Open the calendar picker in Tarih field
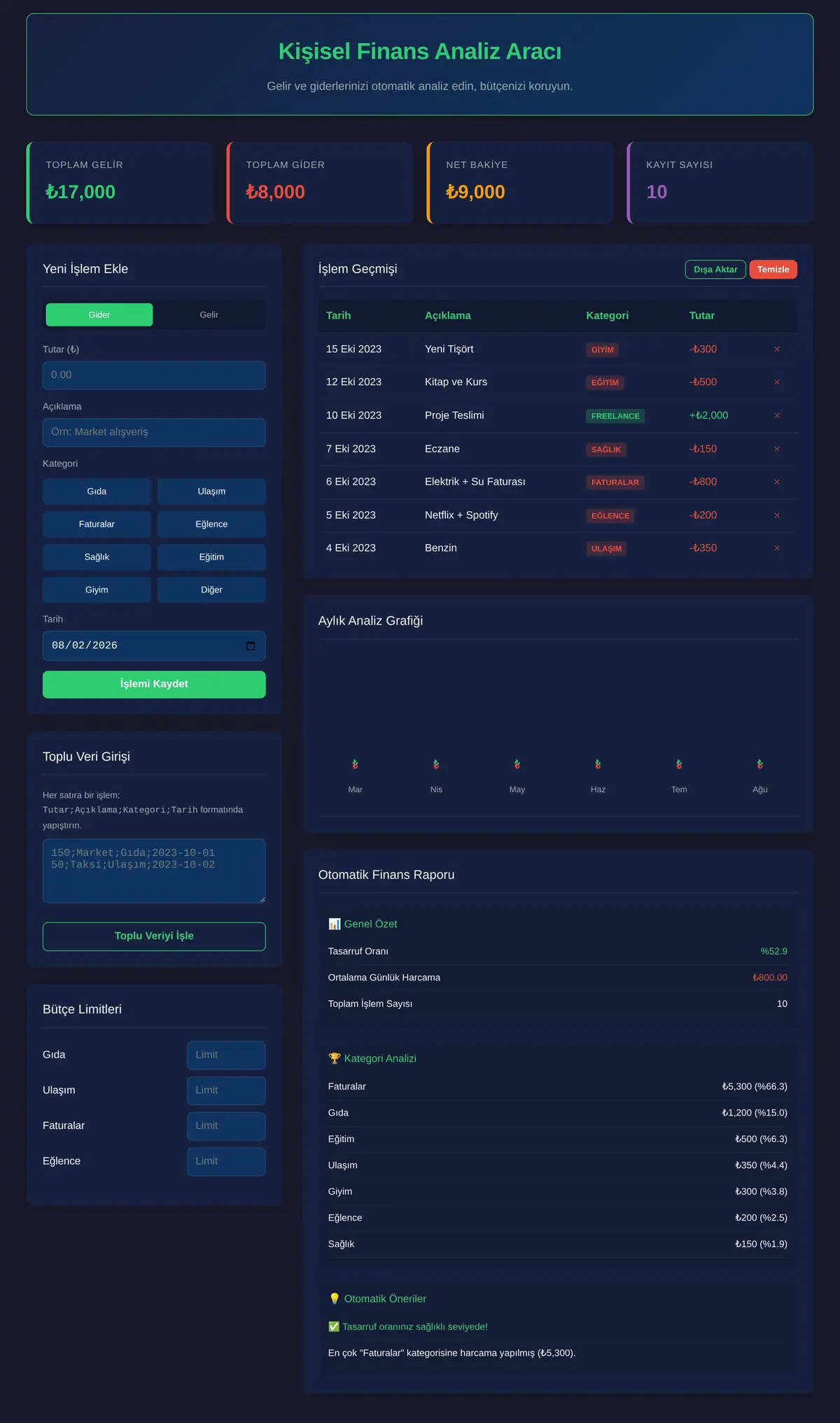 pos(251,646)
